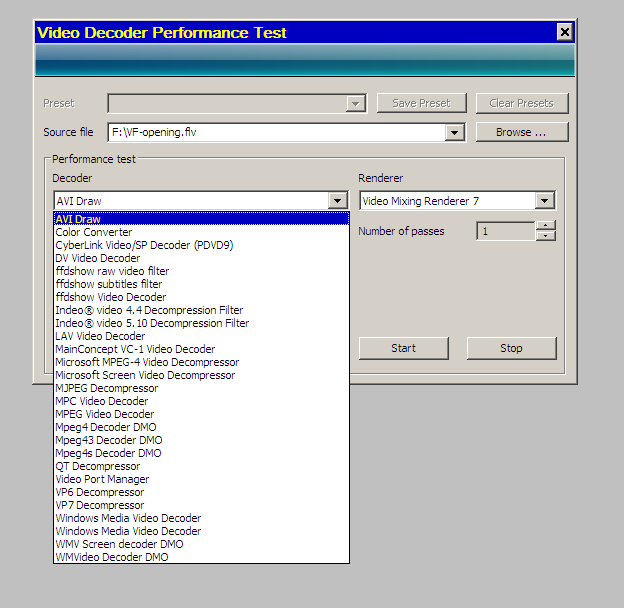Select MPEG Video Decoder
The image size is (624, 608).
click(x=201, y=414)
